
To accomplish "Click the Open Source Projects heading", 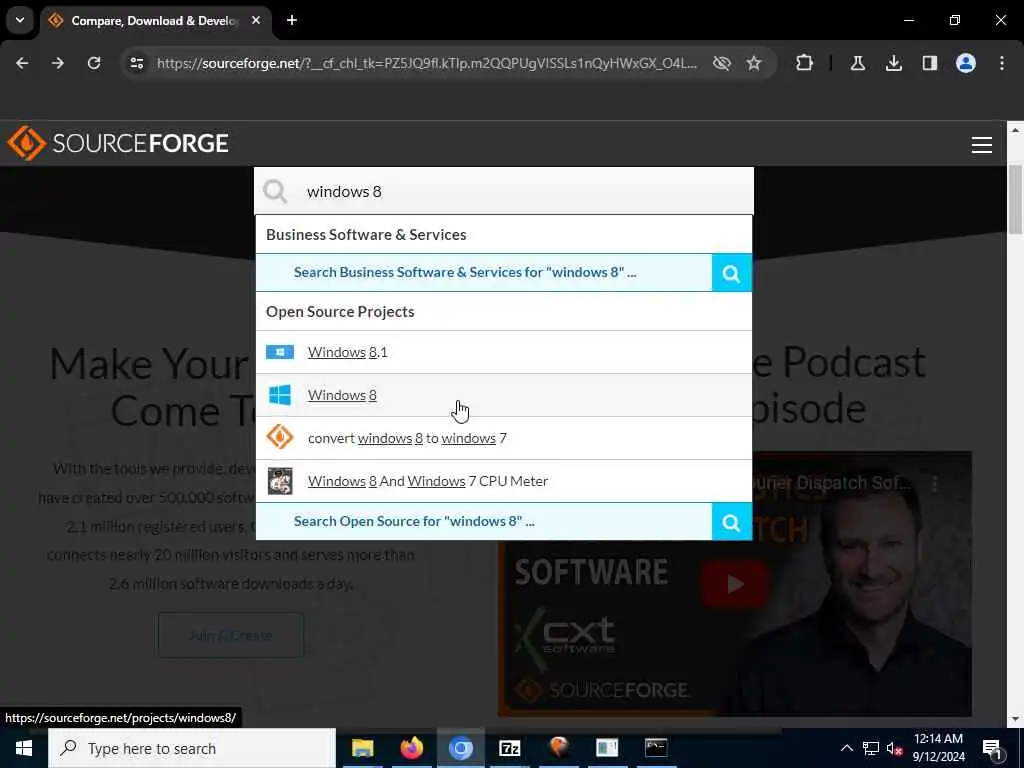I will pyautogui.click(x=340, y=312).
